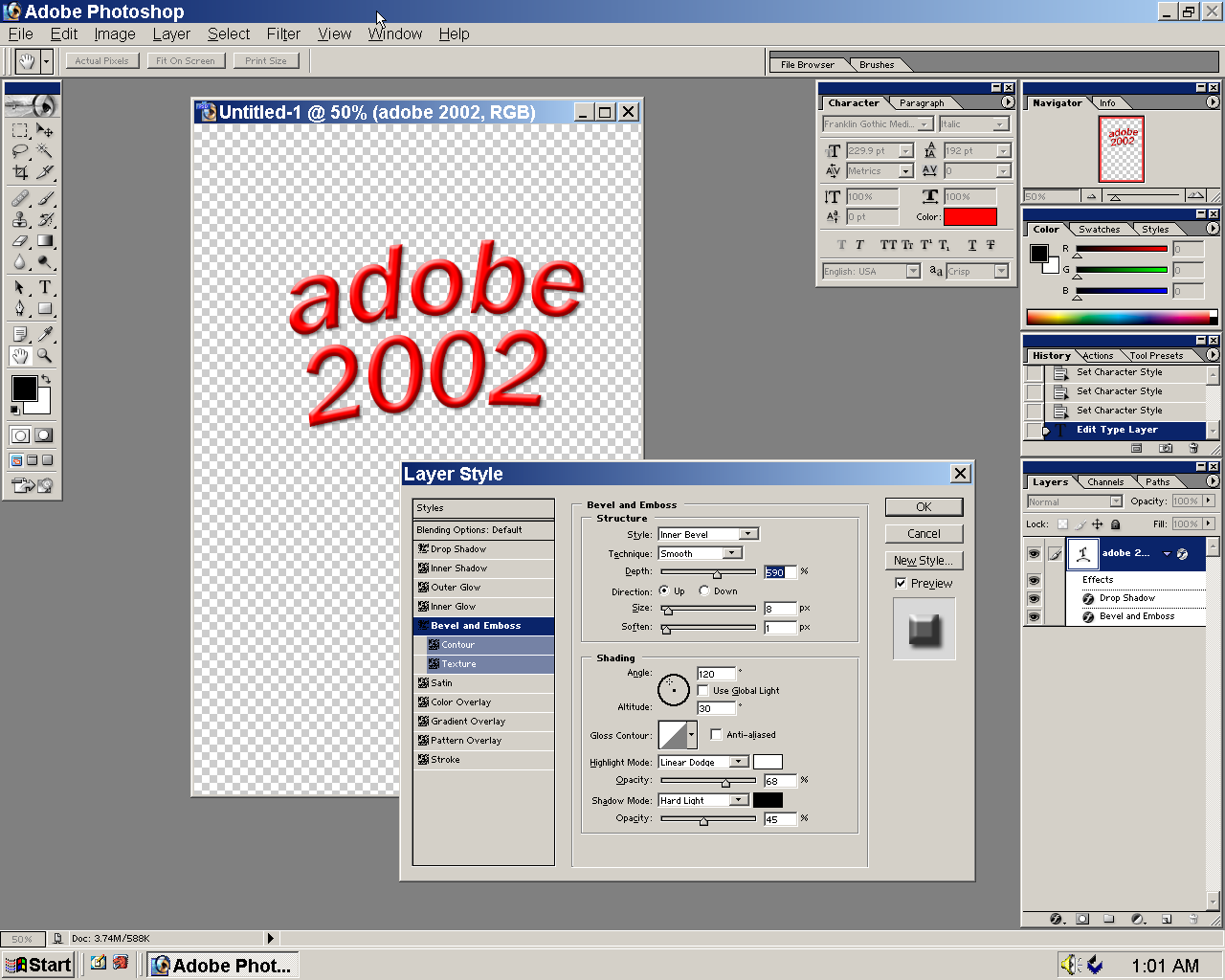Switch to Quick Mask mode in toolbox
The image size is (1225, 980).
pos(44,435)
